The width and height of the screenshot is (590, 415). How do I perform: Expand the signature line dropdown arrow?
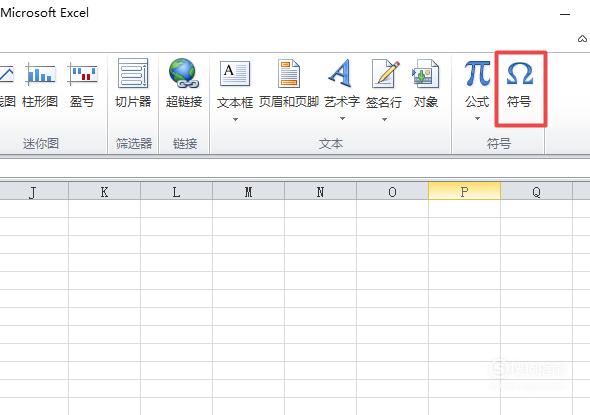pyautogui.click(x=384, y=120)
